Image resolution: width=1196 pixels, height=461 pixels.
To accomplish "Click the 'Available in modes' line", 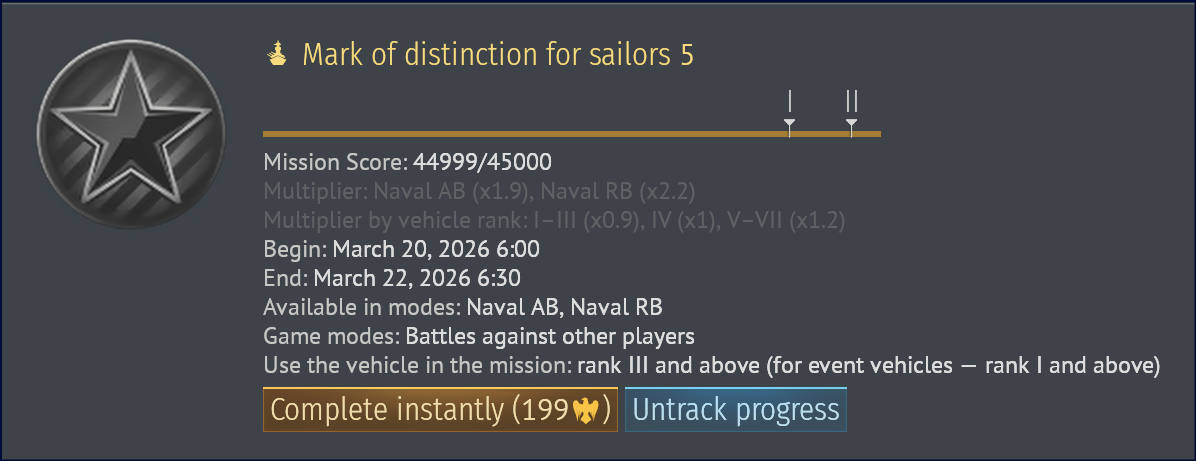I will 462,307.
